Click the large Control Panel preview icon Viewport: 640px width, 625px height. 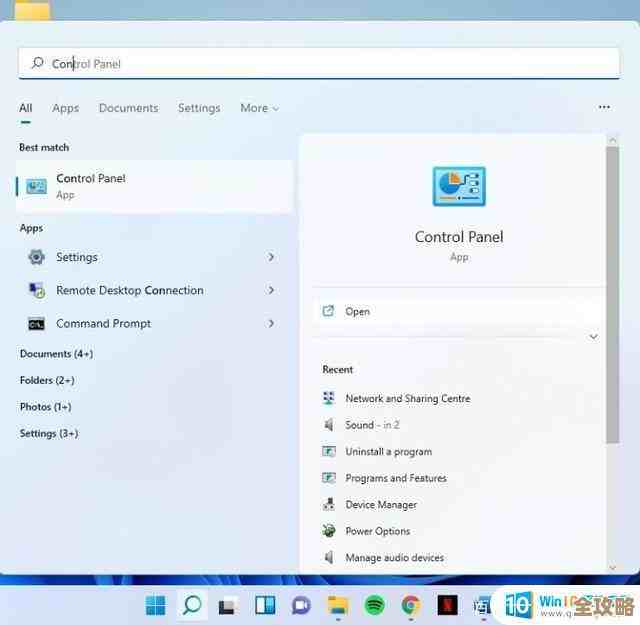tap(459, 186)
